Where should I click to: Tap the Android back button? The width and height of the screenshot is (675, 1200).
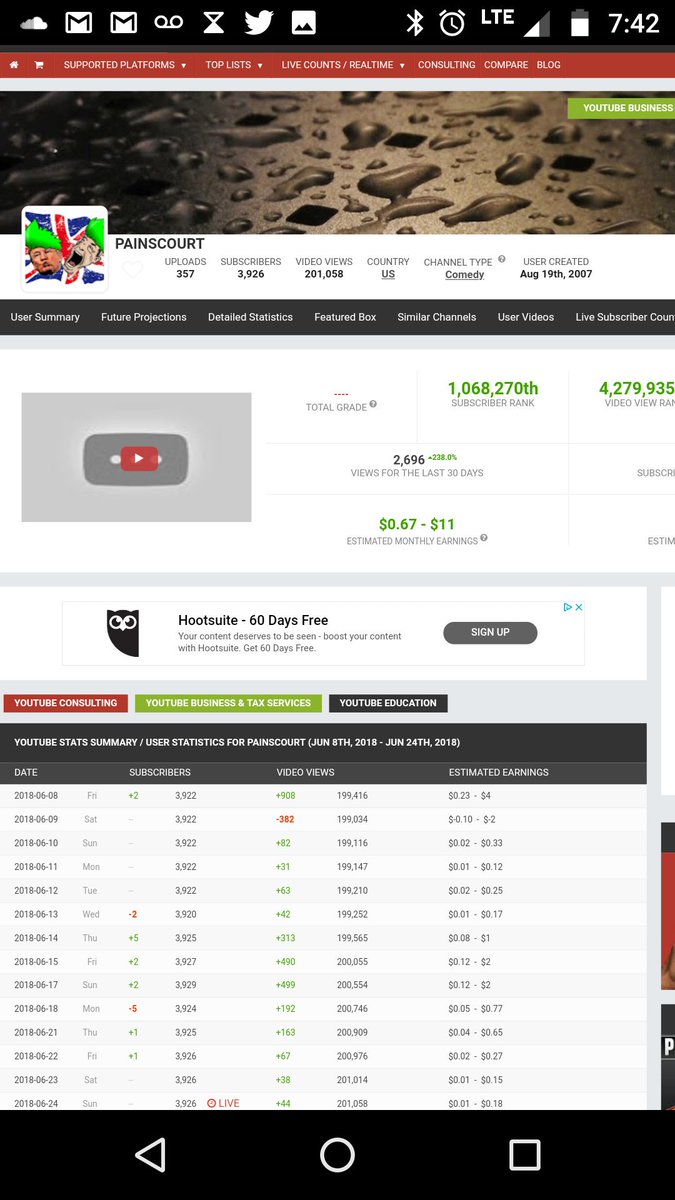(150, 1155)
